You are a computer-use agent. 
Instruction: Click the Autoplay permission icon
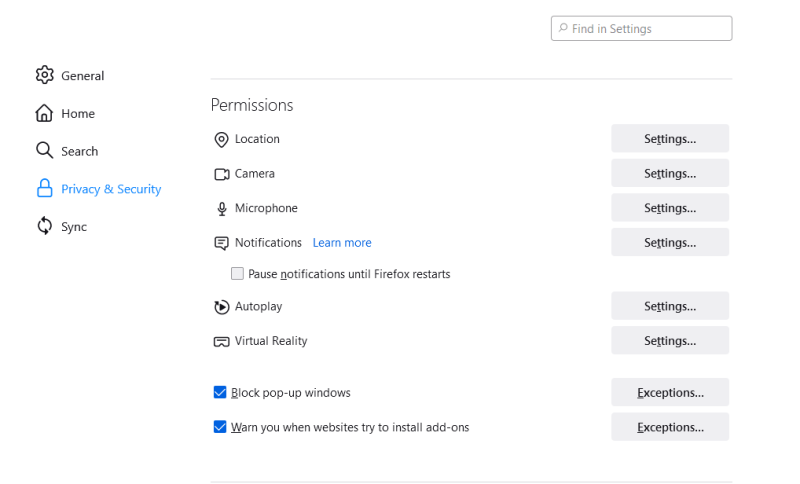click(x=222, y=307)
